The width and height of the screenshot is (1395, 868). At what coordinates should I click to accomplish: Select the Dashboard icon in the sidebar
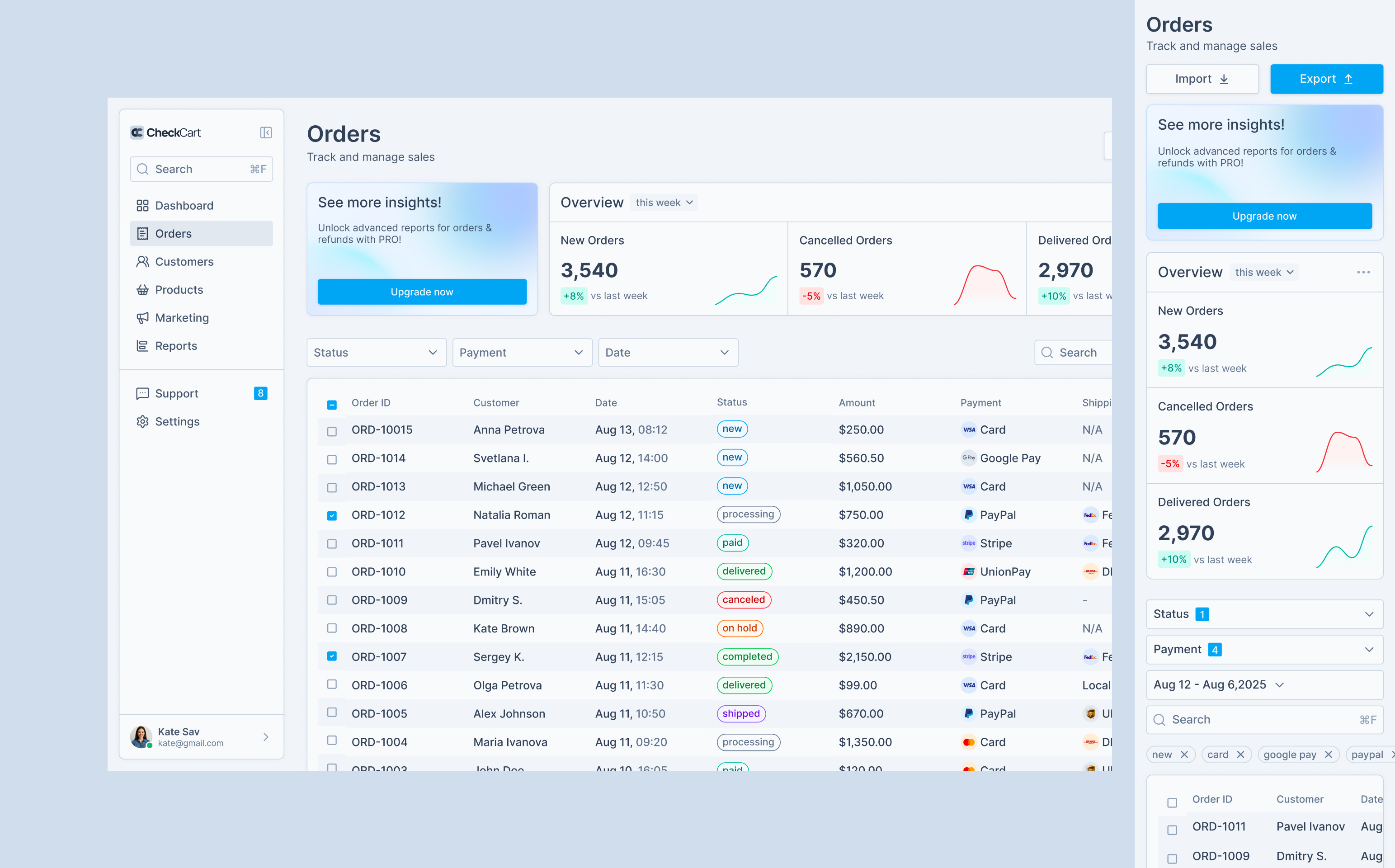143,205
